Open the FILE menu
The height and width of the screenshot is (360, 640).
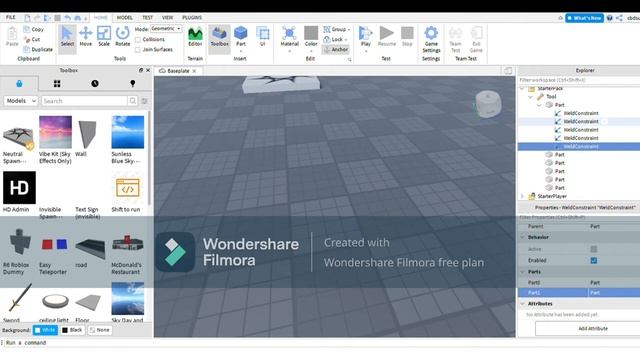(11, 18)
